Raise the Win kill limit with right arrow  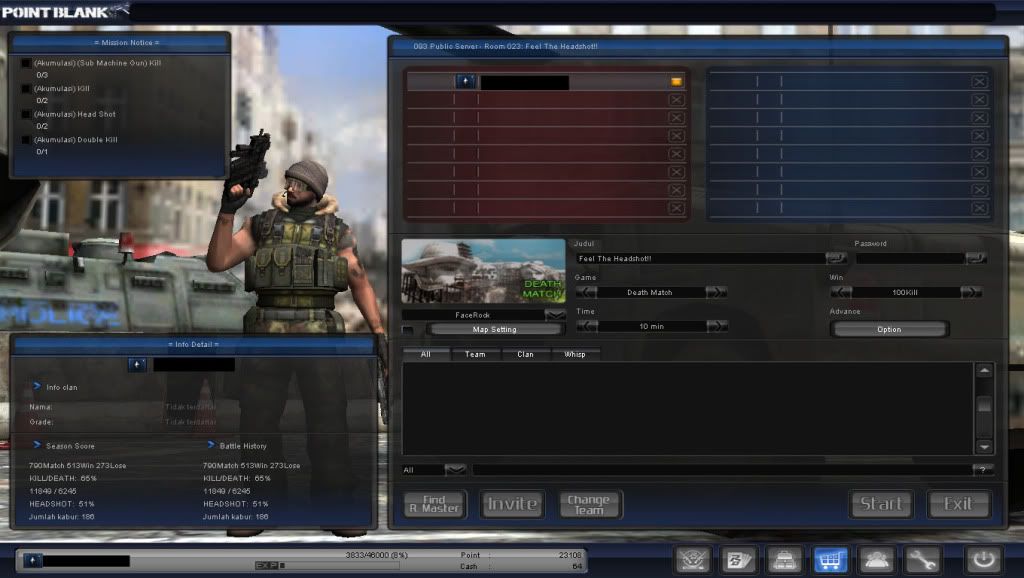point(971,292)
